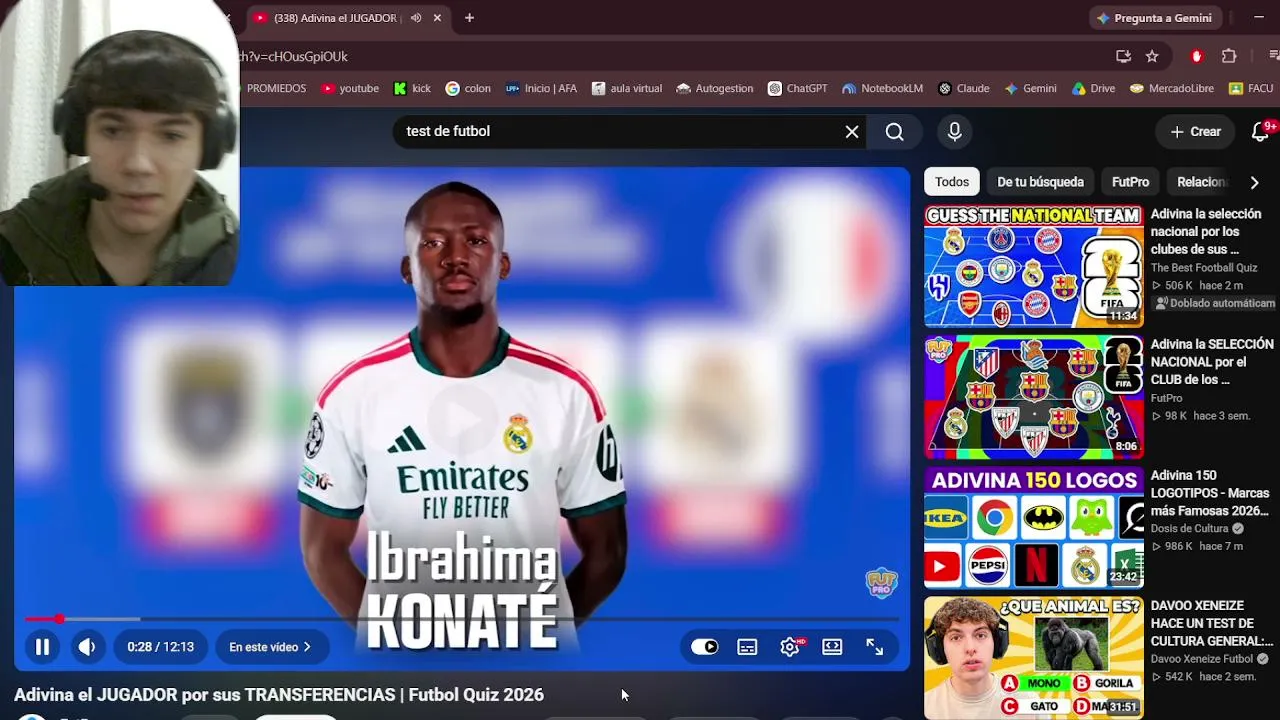Image resolution: width=1280 pixels, height=720 pixels.
Task: Open the red extension icon
Action: 1197,57
